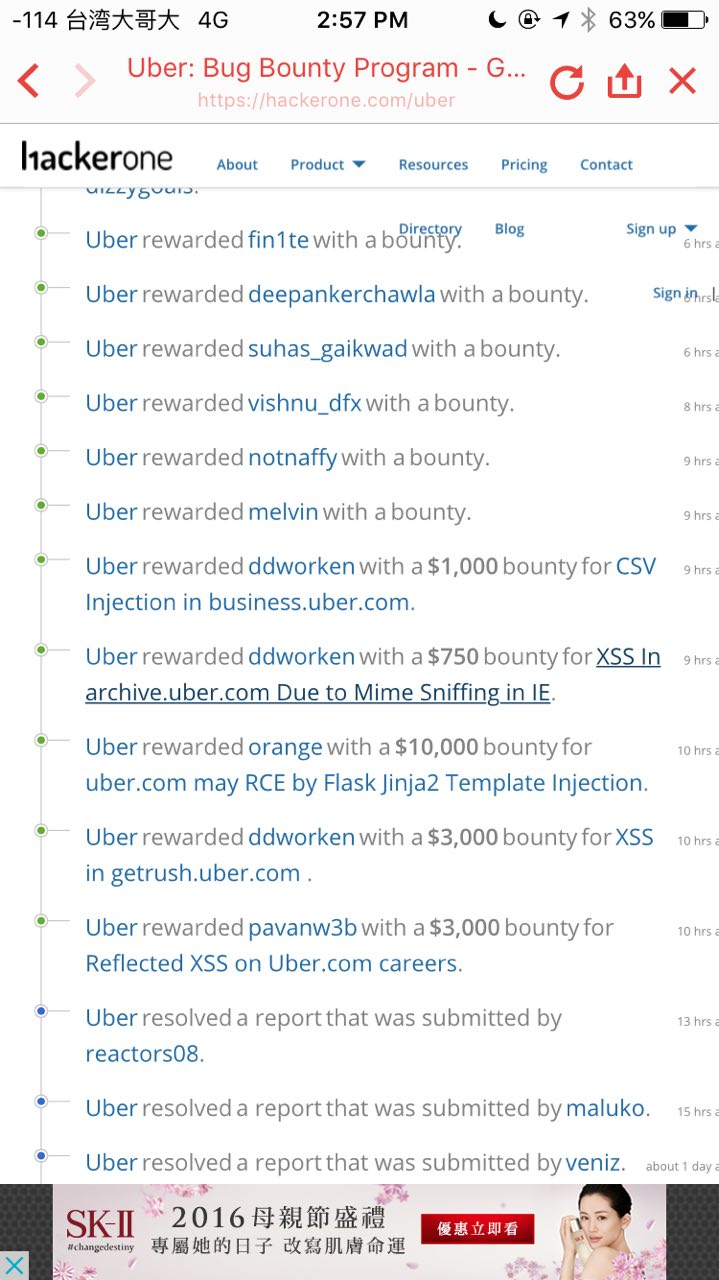The width and height of the screenshot is (719, 1280).
Task: Open the About menu item
Action: [x=237, y=164]
